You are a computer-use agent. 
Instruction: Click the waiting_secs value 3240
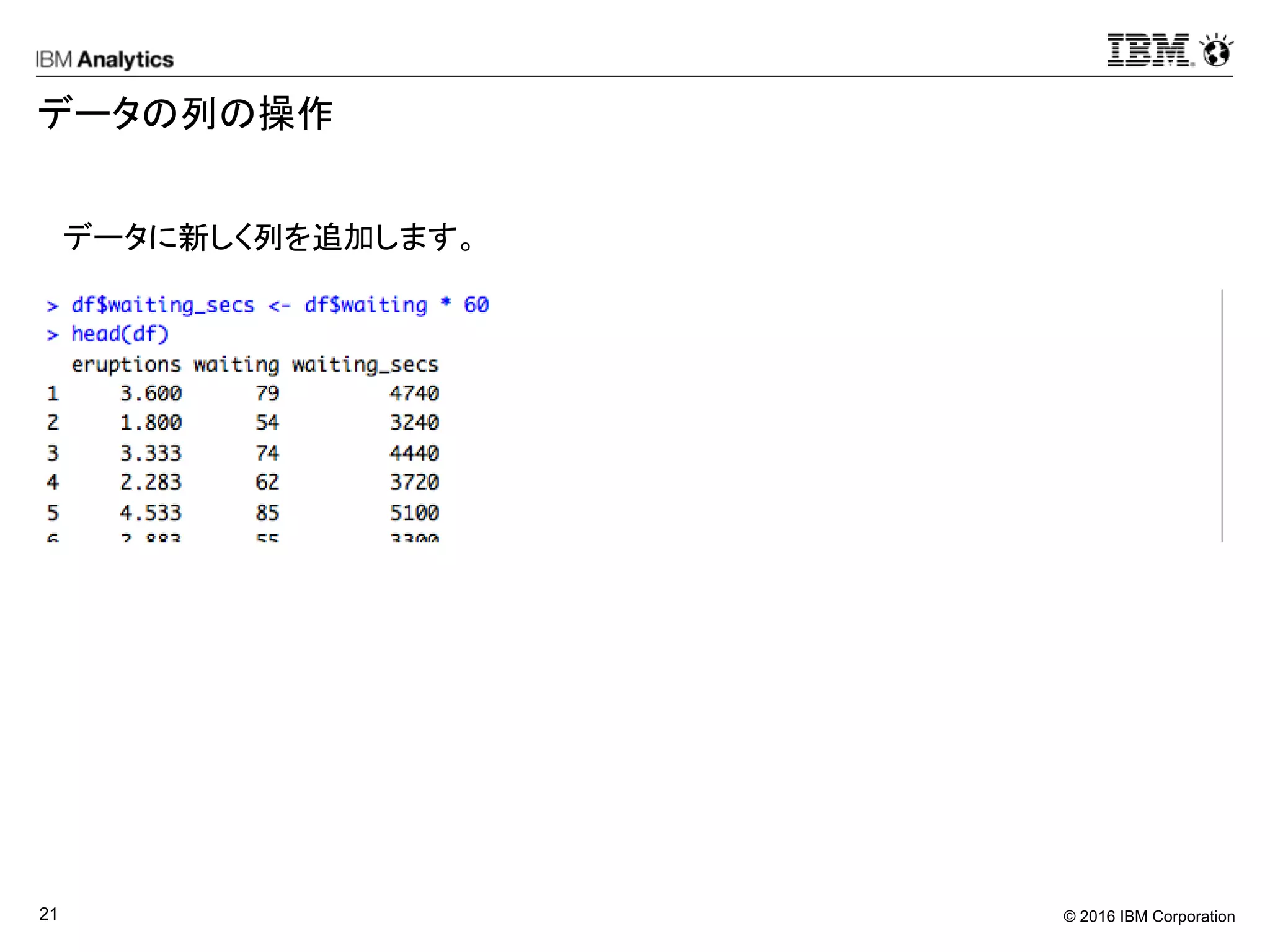click(x=414, y=423)
